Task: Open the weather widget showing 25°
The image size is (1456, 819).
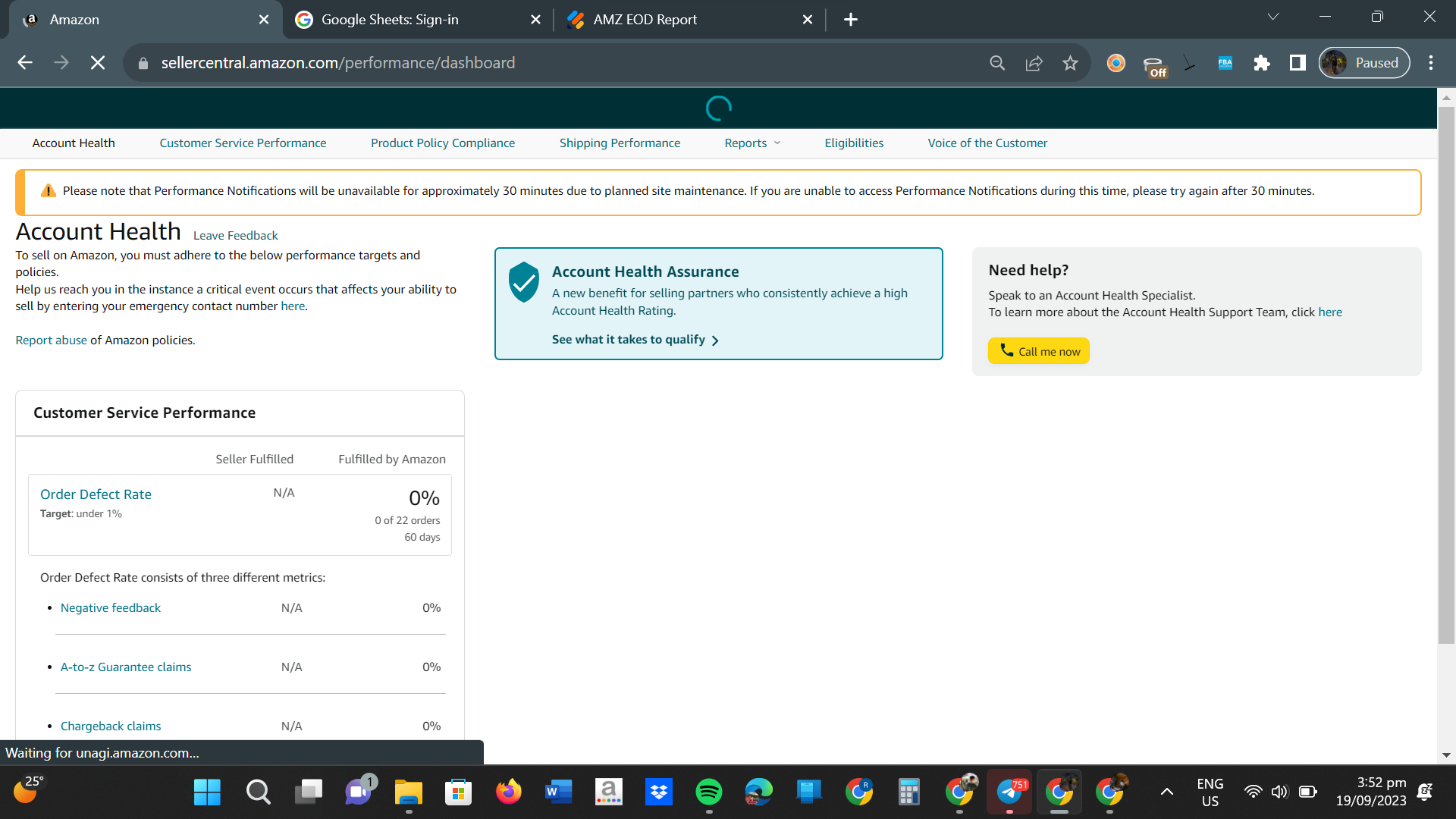Action: (29, 790)
